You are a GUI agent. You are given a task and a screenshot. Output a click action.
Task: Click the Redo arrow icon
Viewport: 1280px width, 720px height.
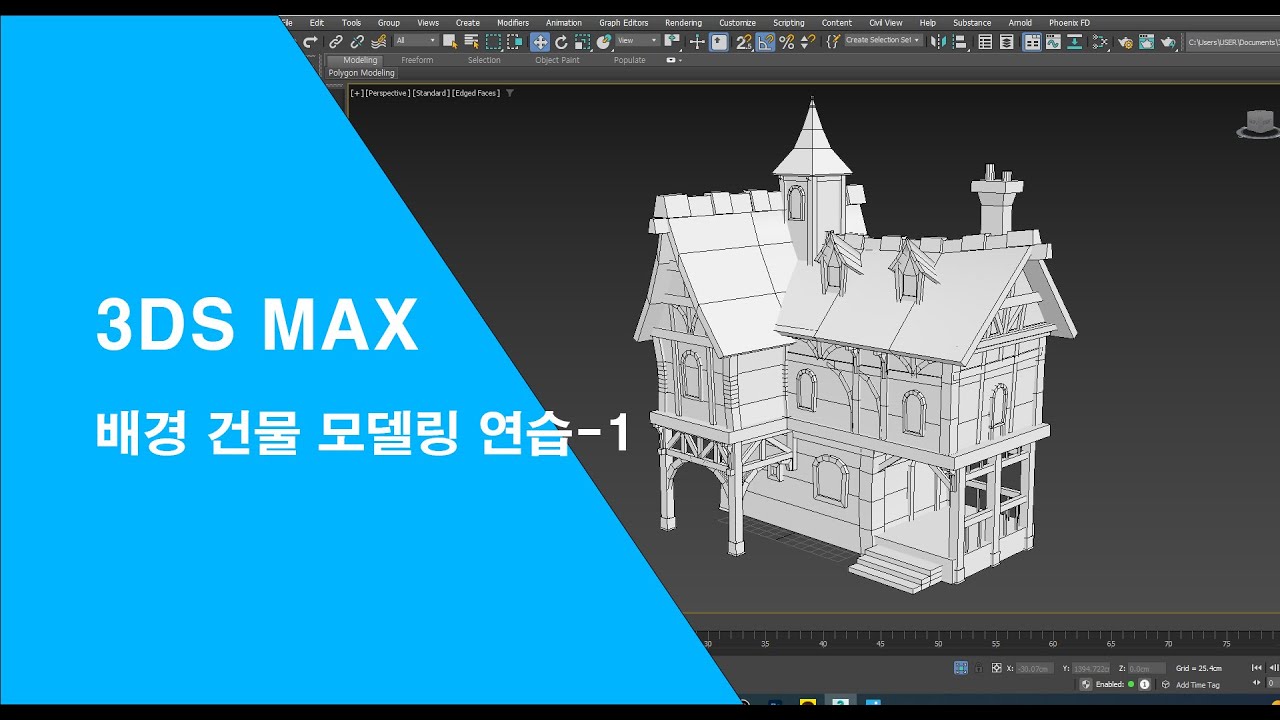[x=310, y=42]
